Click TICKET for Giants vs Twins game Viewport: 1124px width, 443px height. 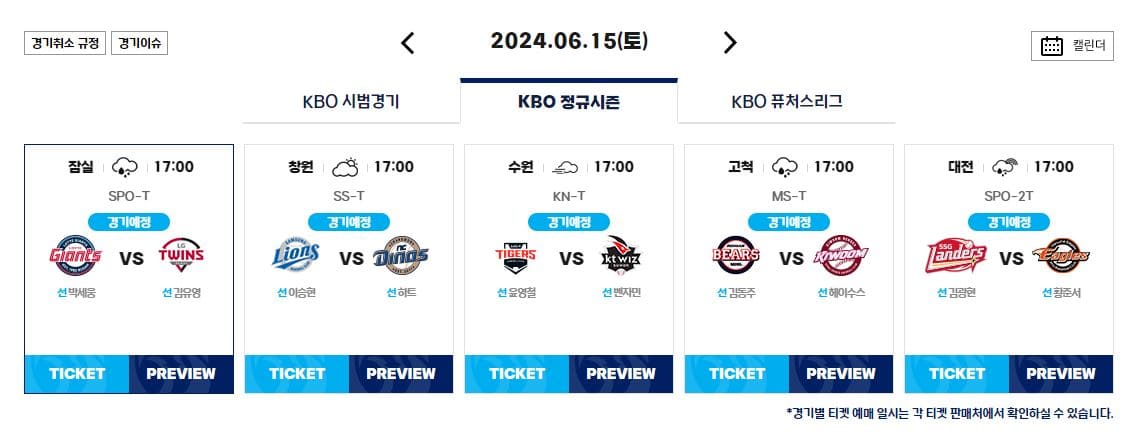(77, 373)
